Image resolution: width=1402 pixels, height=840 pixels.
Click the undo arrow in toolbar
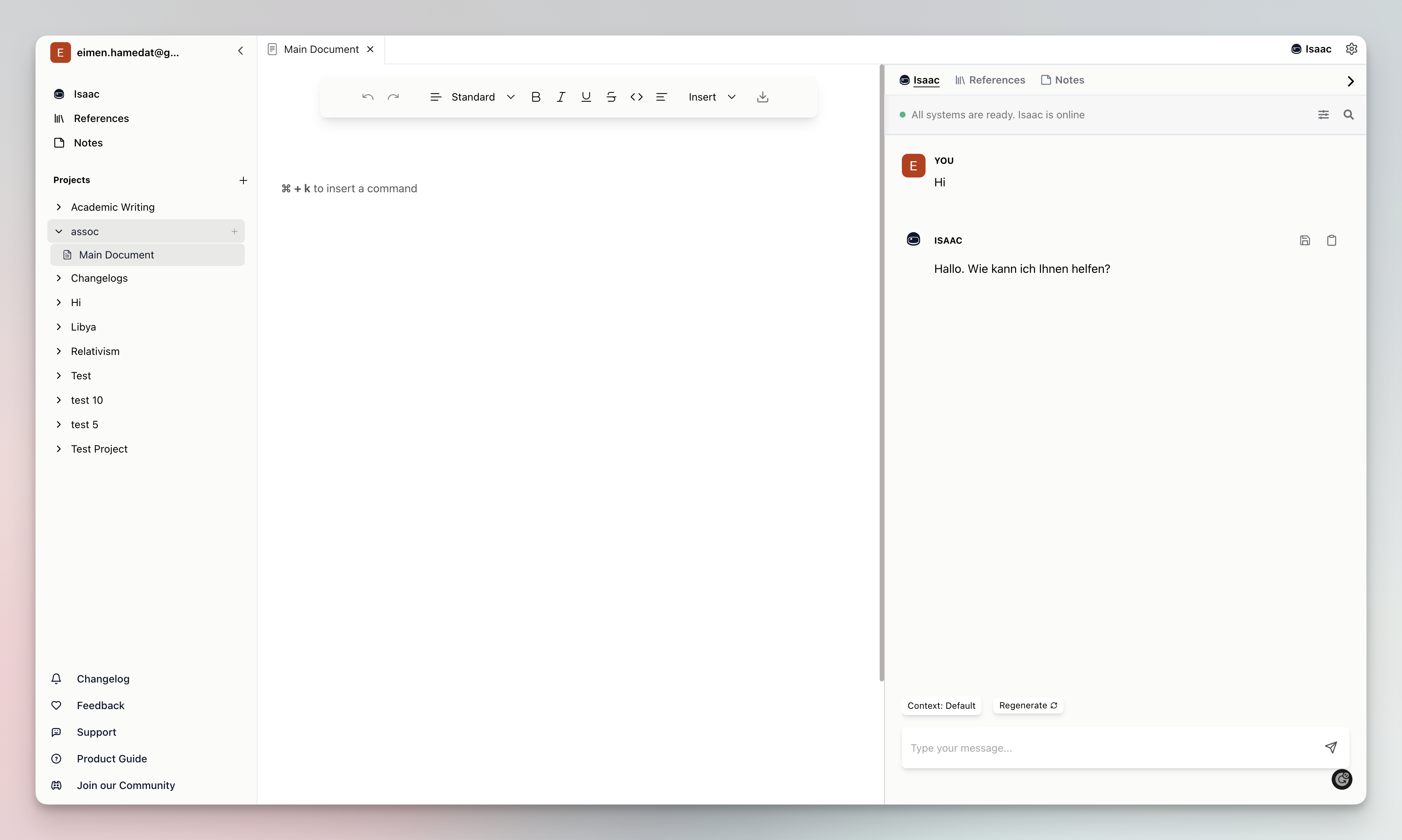(x=367, y=97)
